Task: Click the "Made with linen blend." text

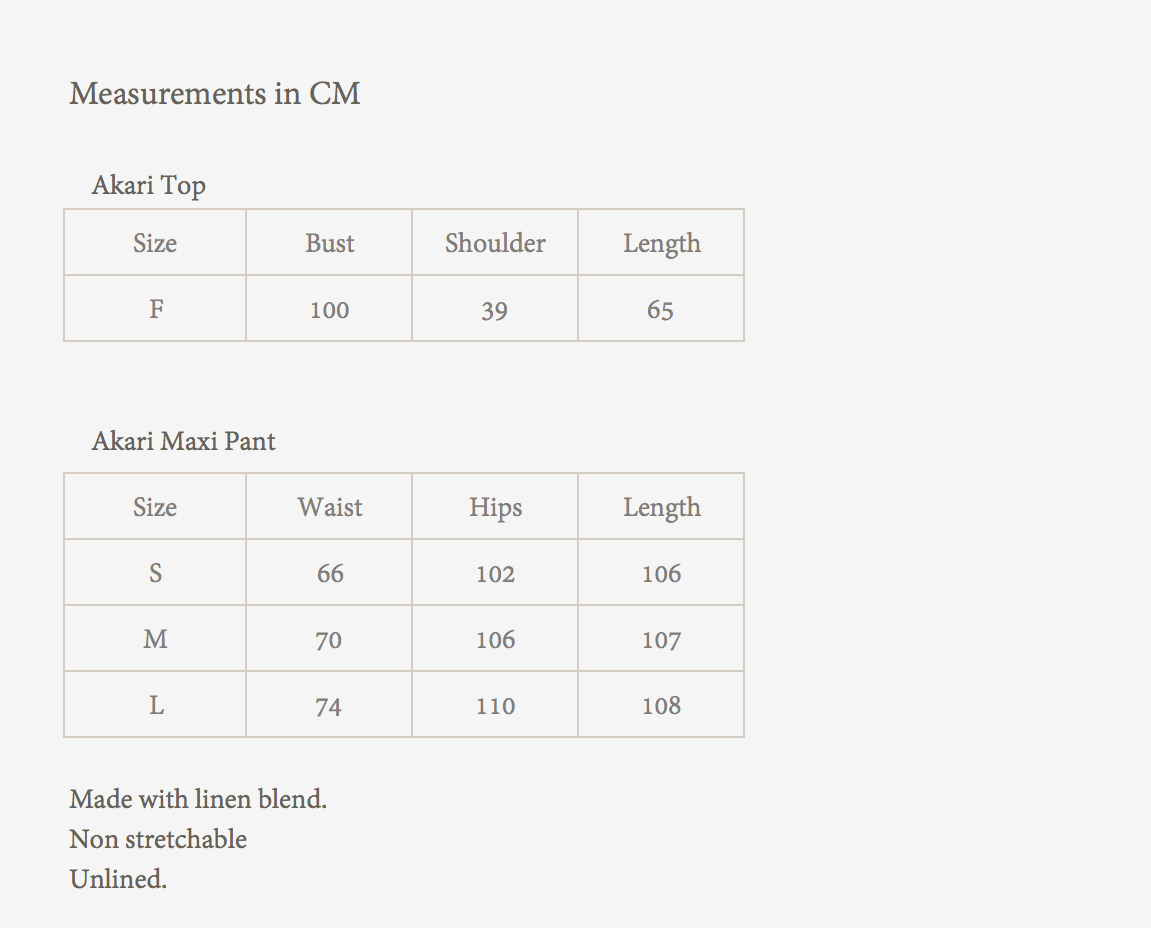Action: click(198, 799)
